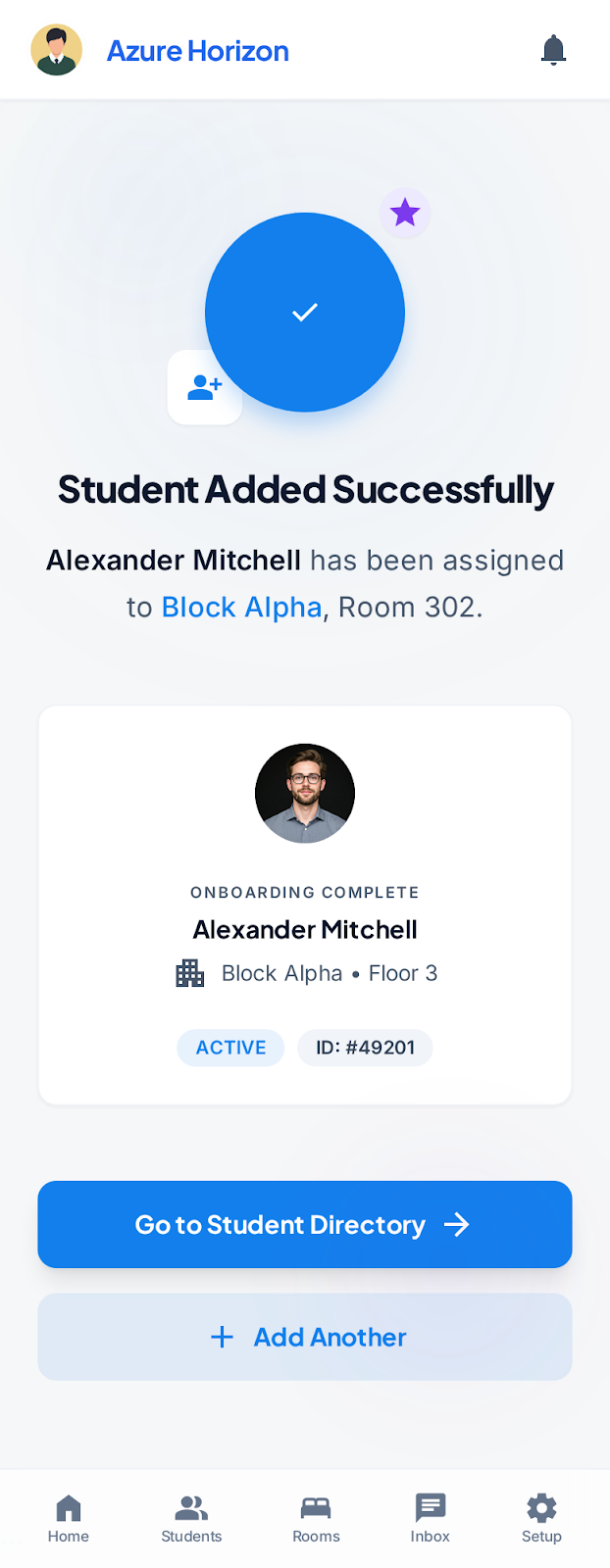Click the large blue checkmark circle
610x1568 pixels.
coord(305,312)
